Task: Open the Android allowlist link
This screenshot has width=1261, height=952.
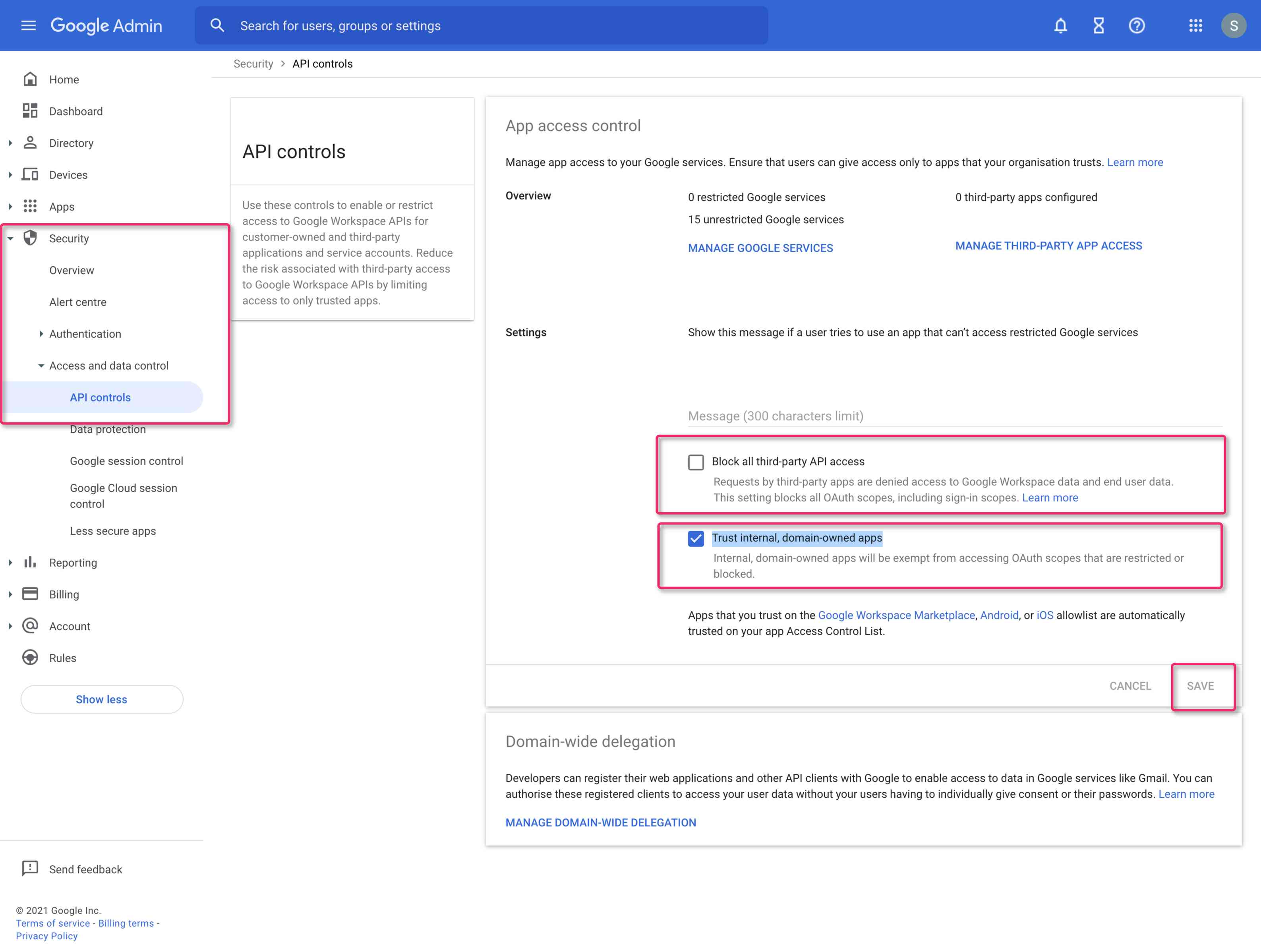Action: click(999, 615)
